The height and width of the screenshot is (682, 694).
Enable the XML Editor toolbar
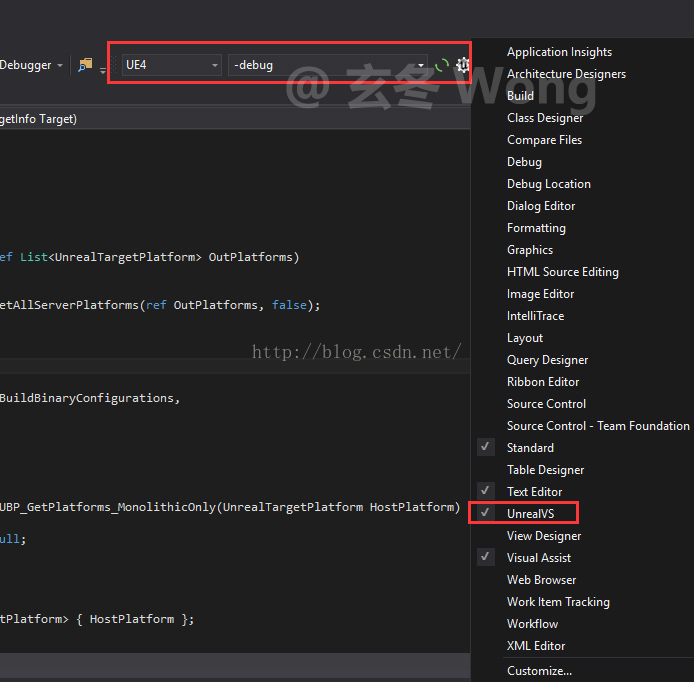[x=536, y=646]
